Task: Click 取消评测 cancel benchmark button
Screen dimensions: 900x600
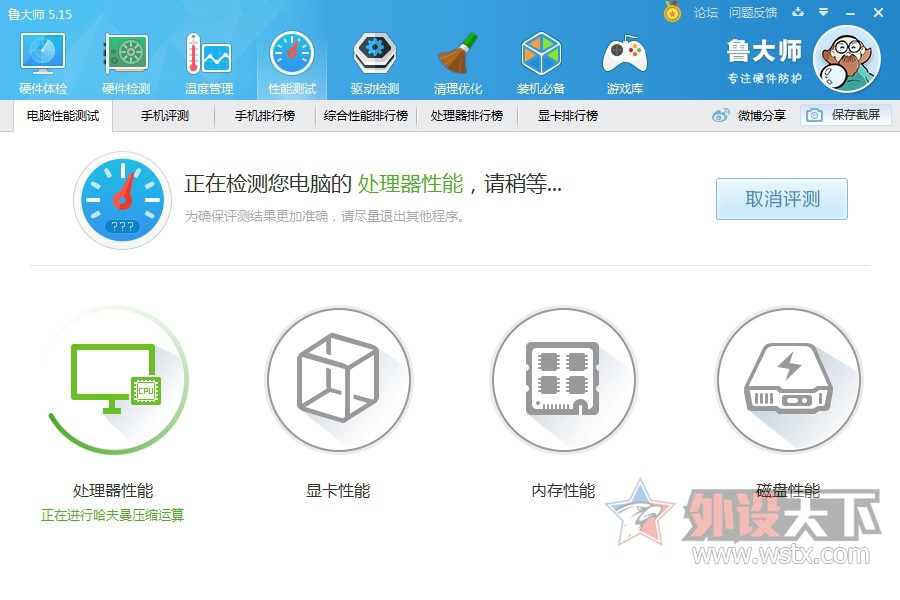Action: [782, 199]
